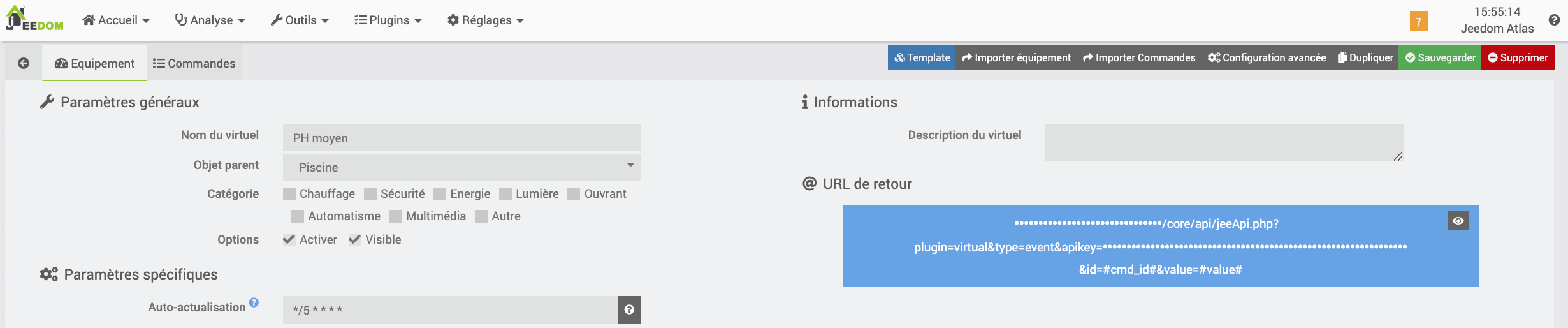Click the Template button
This screenshot has width=1568, height=328.
point(922,57)
